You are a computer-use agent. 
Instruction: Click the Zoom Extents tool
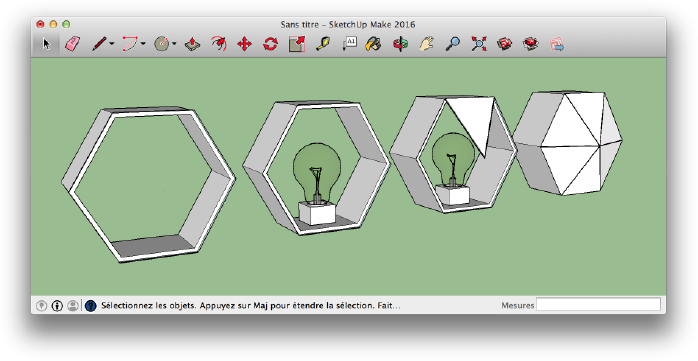(x=479, y=44)
